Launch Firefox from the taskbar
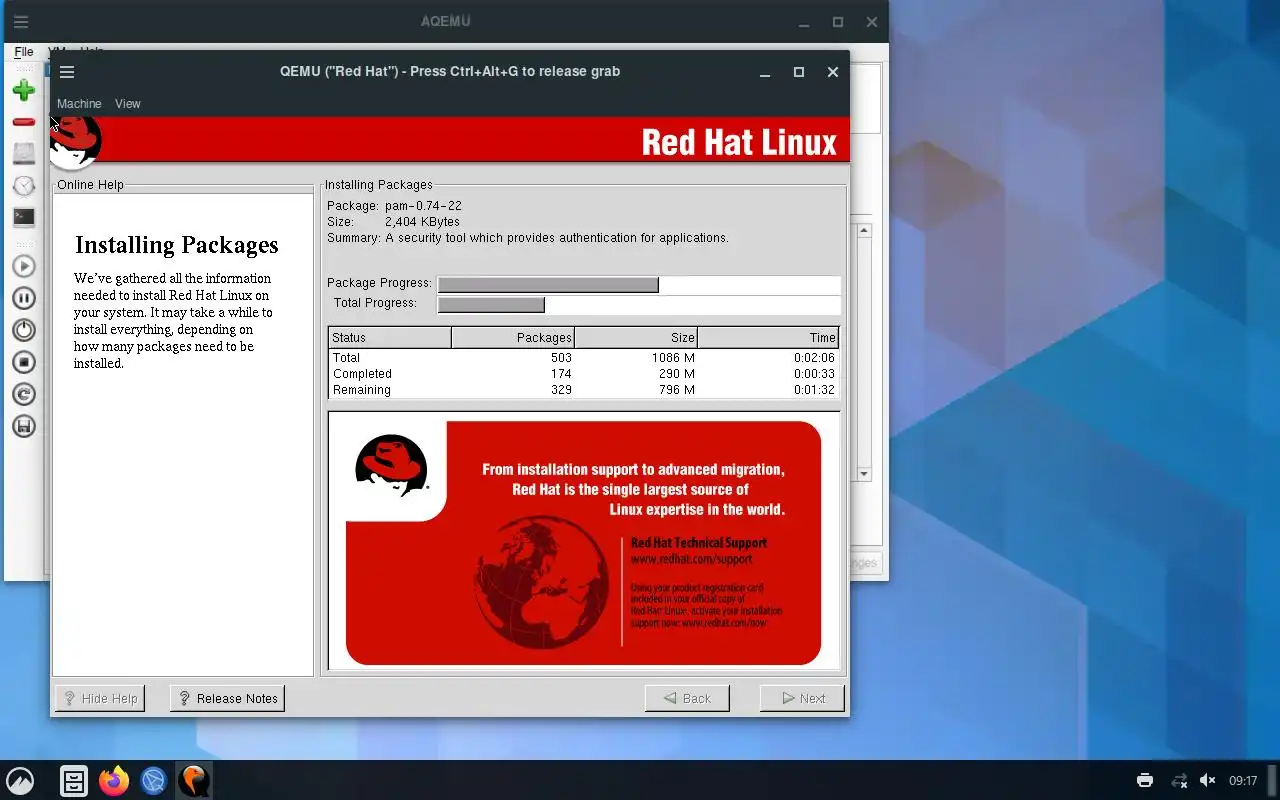 pos(114,780)
